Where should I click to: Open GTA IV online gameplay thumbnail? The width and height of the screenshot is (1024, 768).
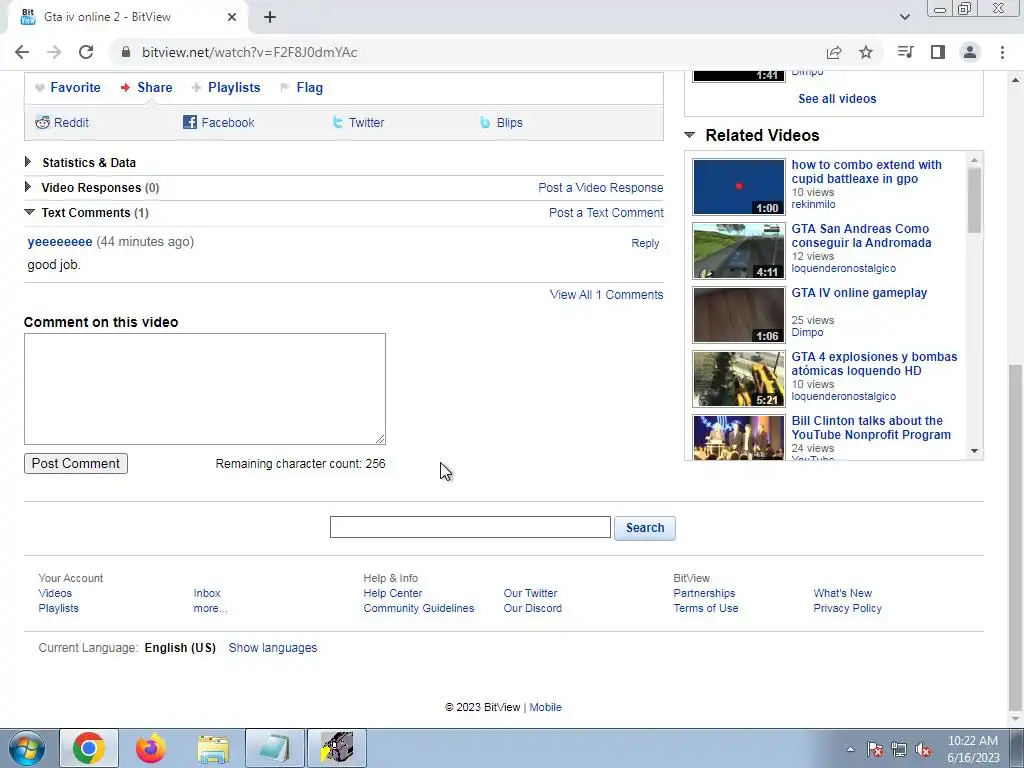pos(739,315)
